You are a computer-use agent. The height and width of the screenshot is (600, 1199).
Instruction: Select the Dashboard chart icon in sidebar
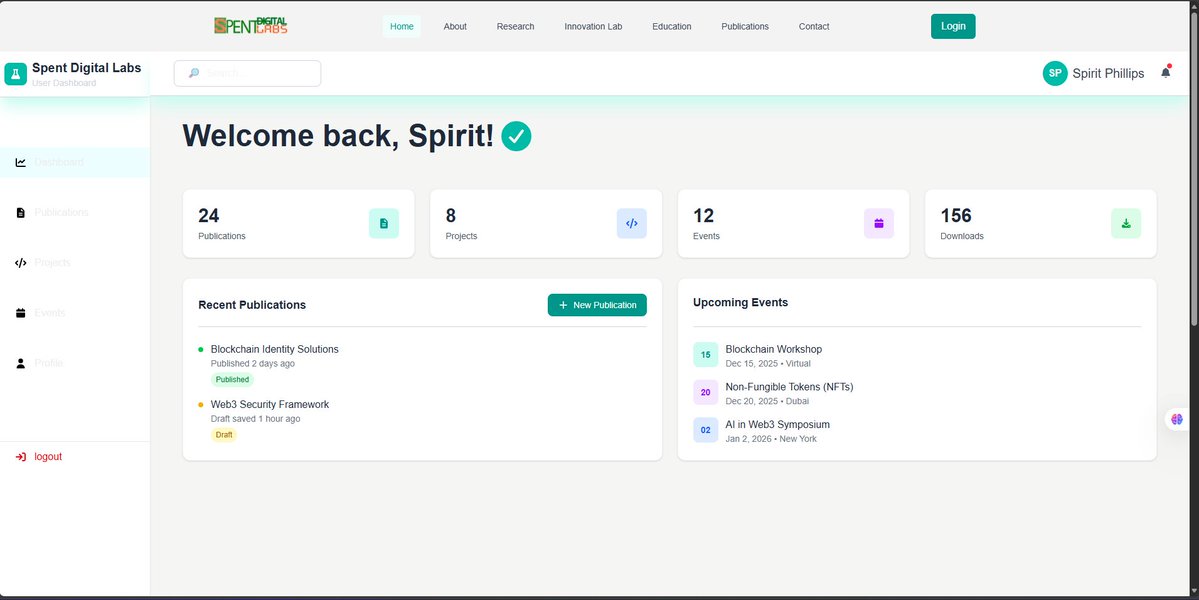coord(20,161)
